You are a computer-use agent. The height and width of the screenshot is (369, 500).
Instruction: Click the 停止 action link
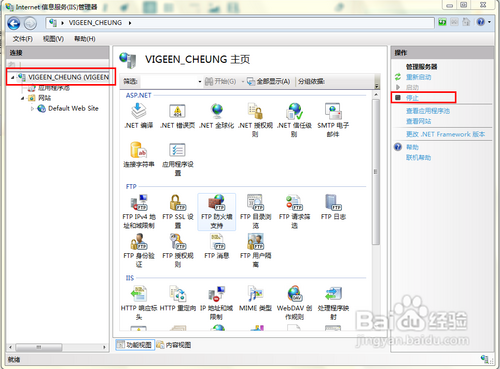point(412,98)
